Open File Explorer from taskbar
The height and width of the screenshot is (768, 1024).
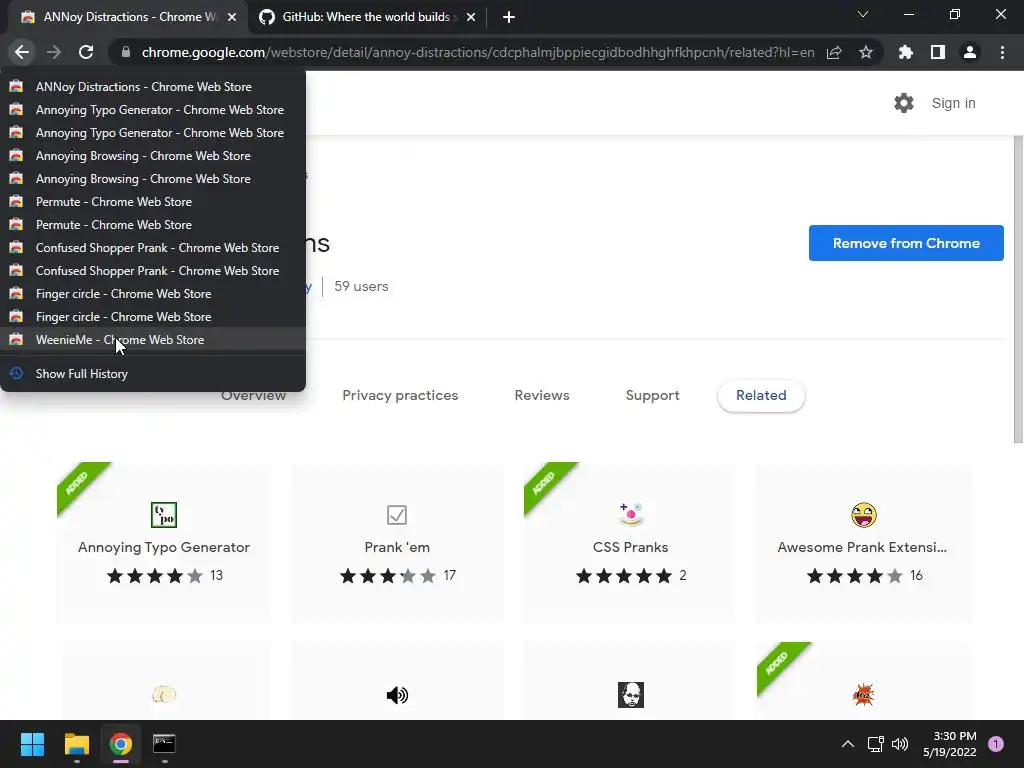(76, 744)
